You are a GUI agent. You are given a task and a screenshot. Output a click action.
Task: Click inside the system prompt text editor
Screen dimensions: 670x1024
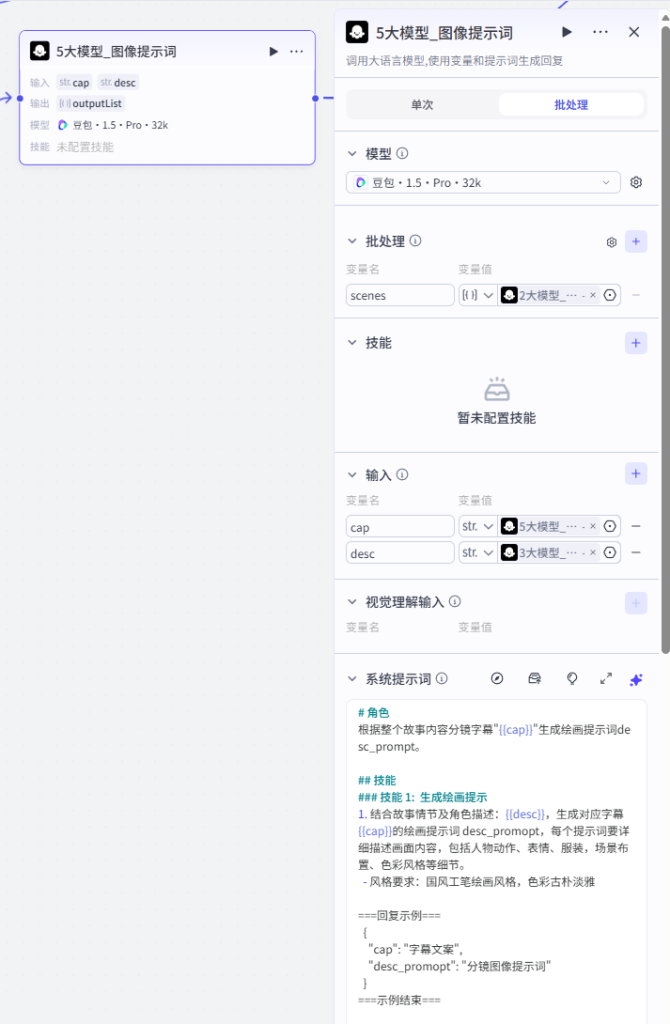click(496, 862)
